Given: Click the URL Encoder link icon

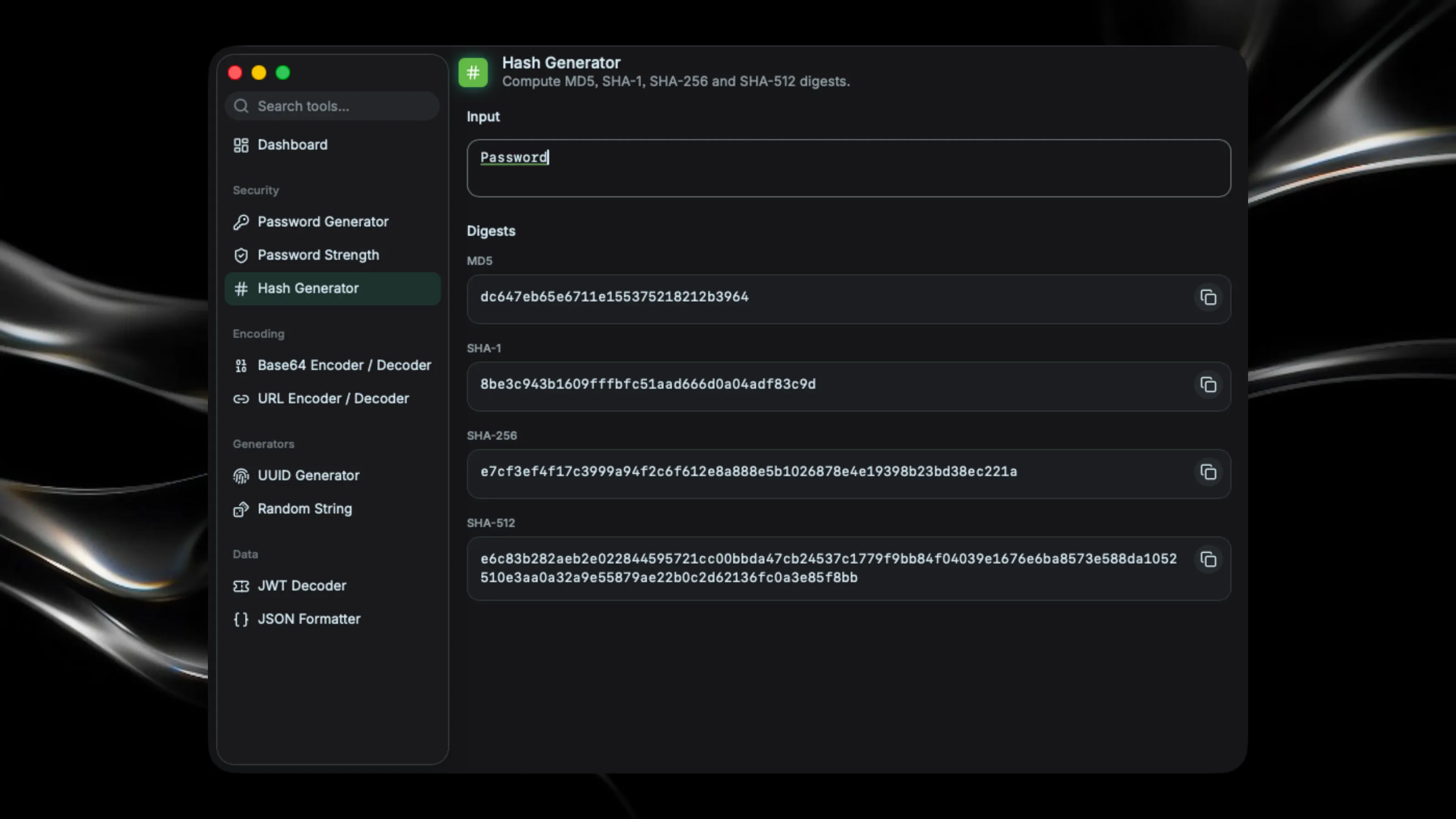Looking at the screenshot, I should pyautogui.click(x=241, y=399).
